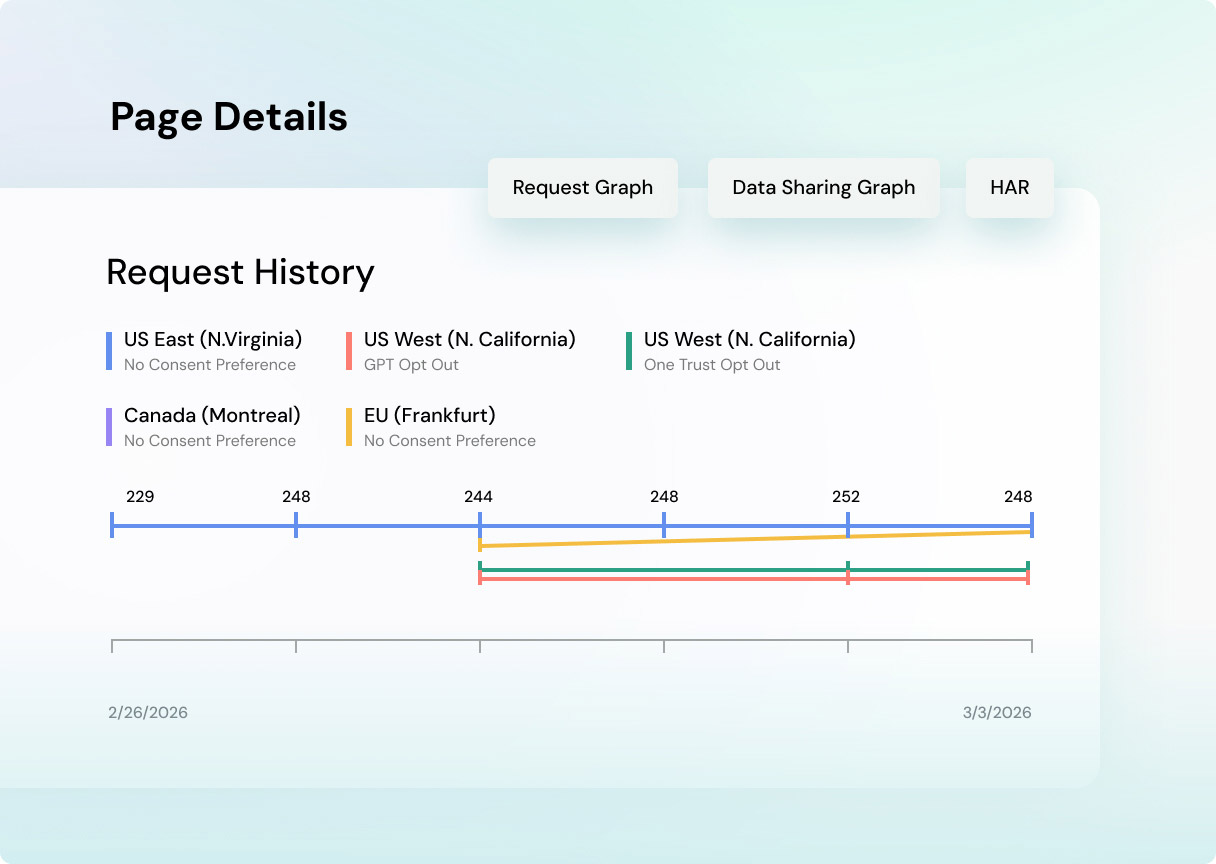
Task: Toggle the Canada (Montreal) legend entry
Action: [210, 426]
